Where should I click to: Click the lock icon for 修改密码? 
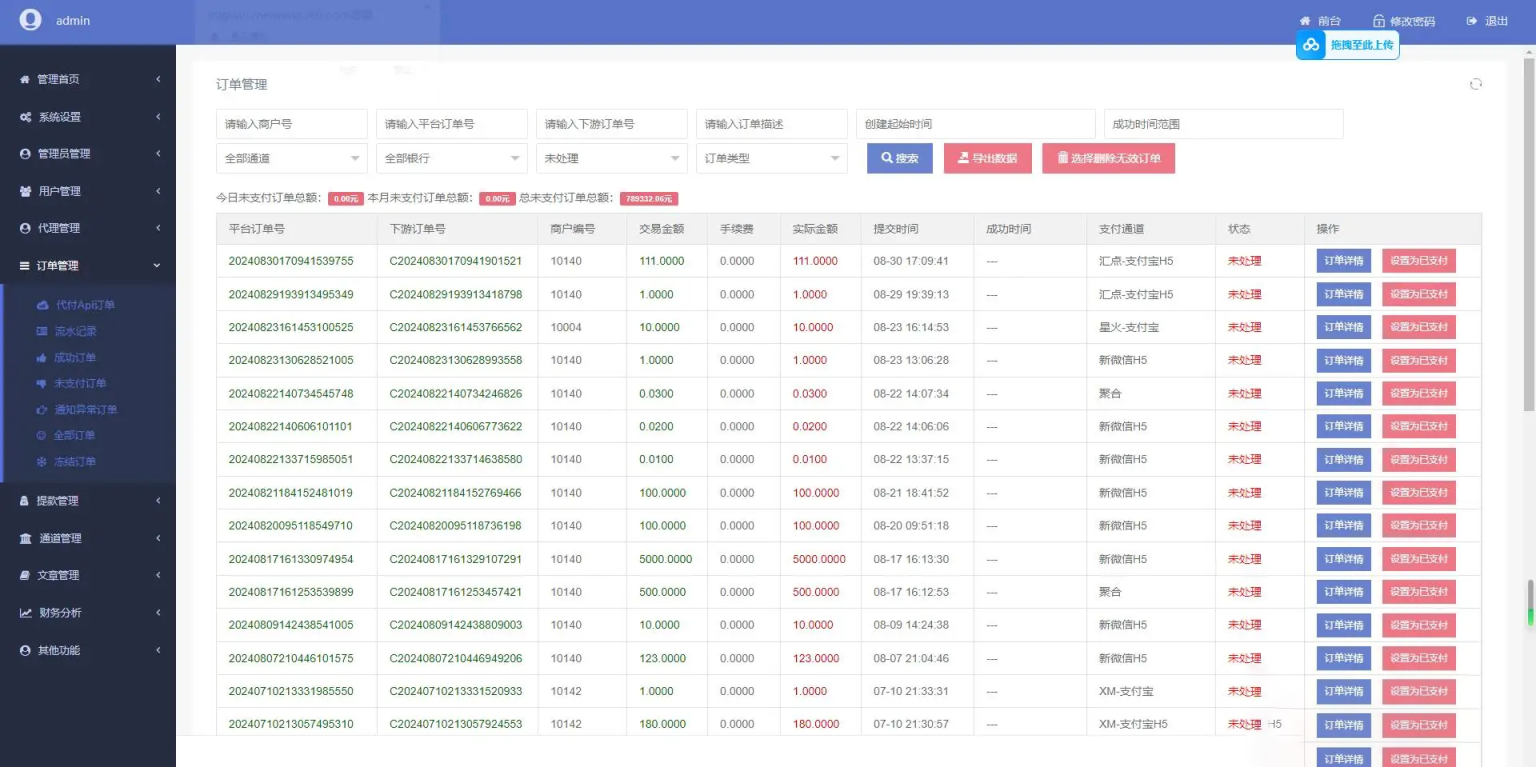point(1379,21)
